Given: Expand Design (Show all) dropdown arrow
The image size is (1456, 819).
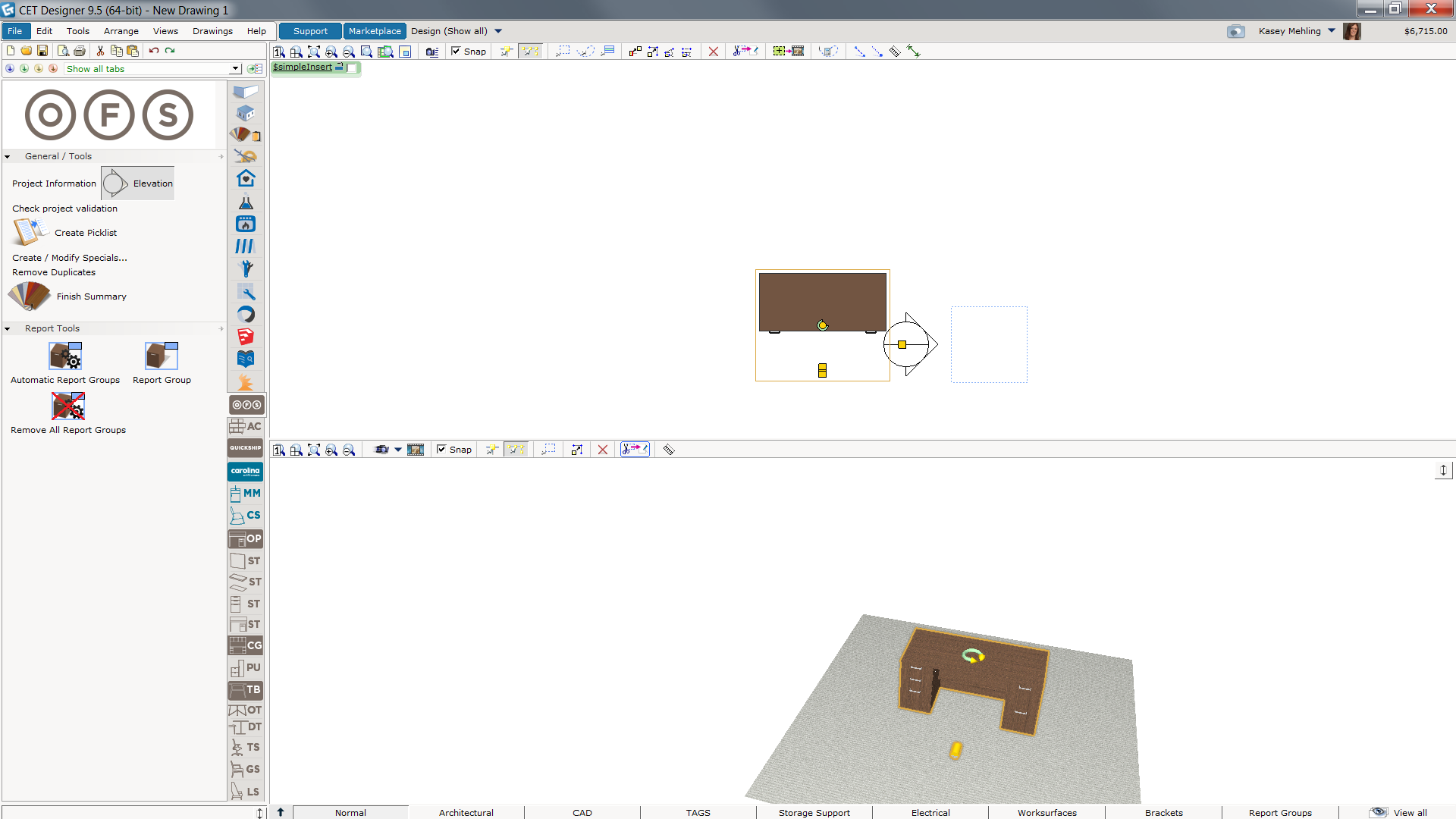Looking at the screenshot, I should pyautogui.click(x=498, y=31).
